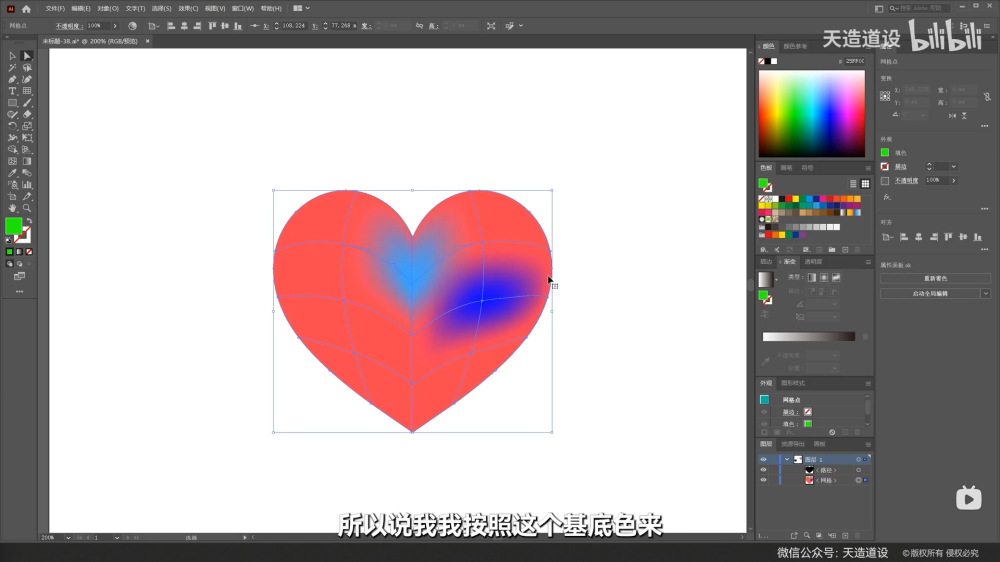Image resolution: width=1000 pixels, height=562 pixels.
Task: Open dropdown arrow beside 启动全局编辑 button
Action: (986, 293)
